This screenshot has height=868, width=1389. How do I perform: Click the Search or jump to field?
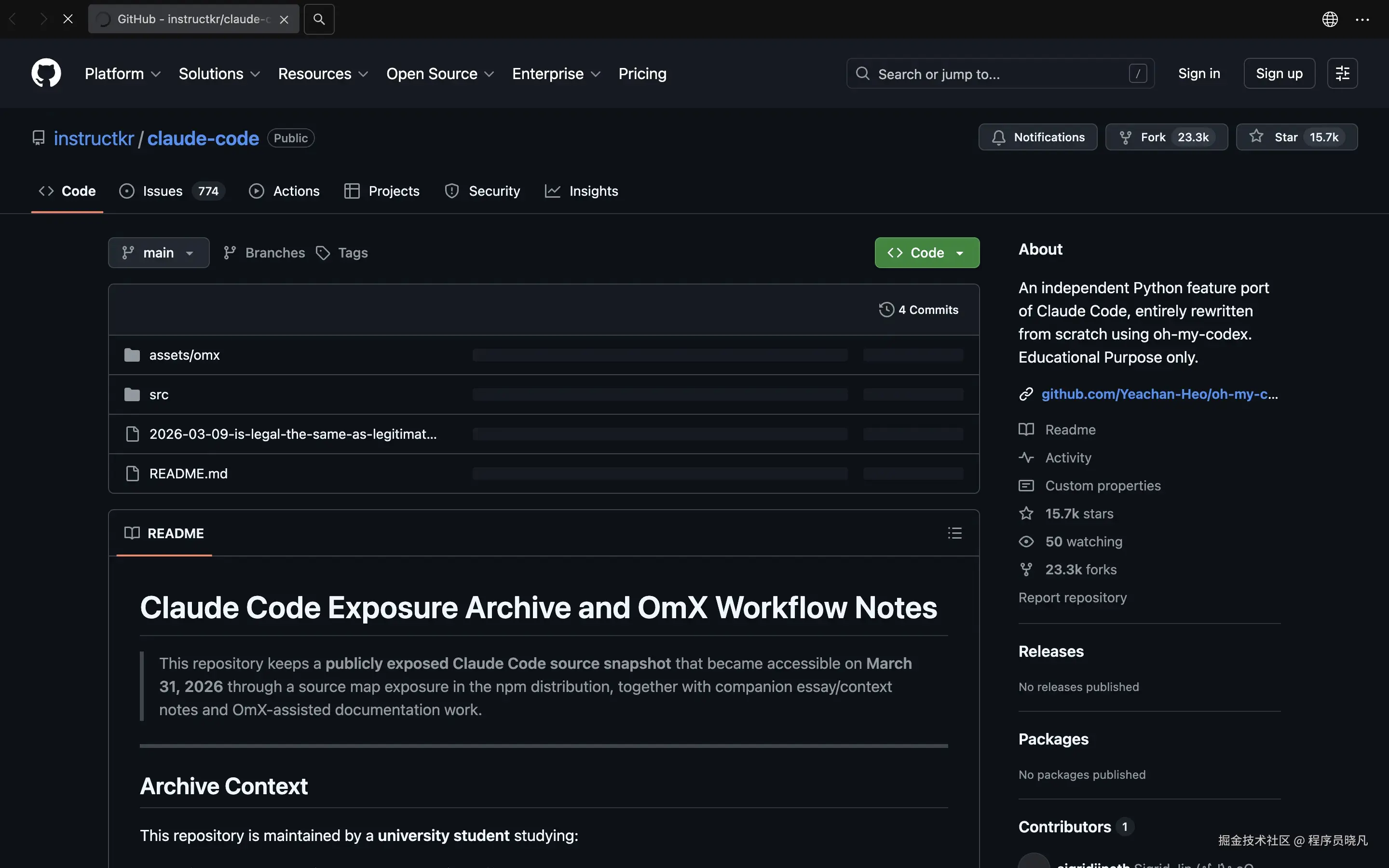coord(999,73)
